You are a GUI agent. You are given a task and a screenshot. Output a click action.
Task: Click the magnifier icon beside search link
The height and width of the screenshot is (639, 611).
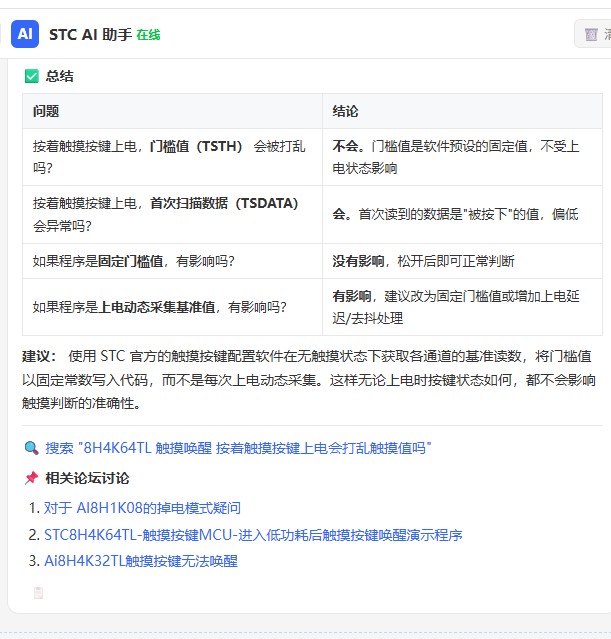click(31, 448)
